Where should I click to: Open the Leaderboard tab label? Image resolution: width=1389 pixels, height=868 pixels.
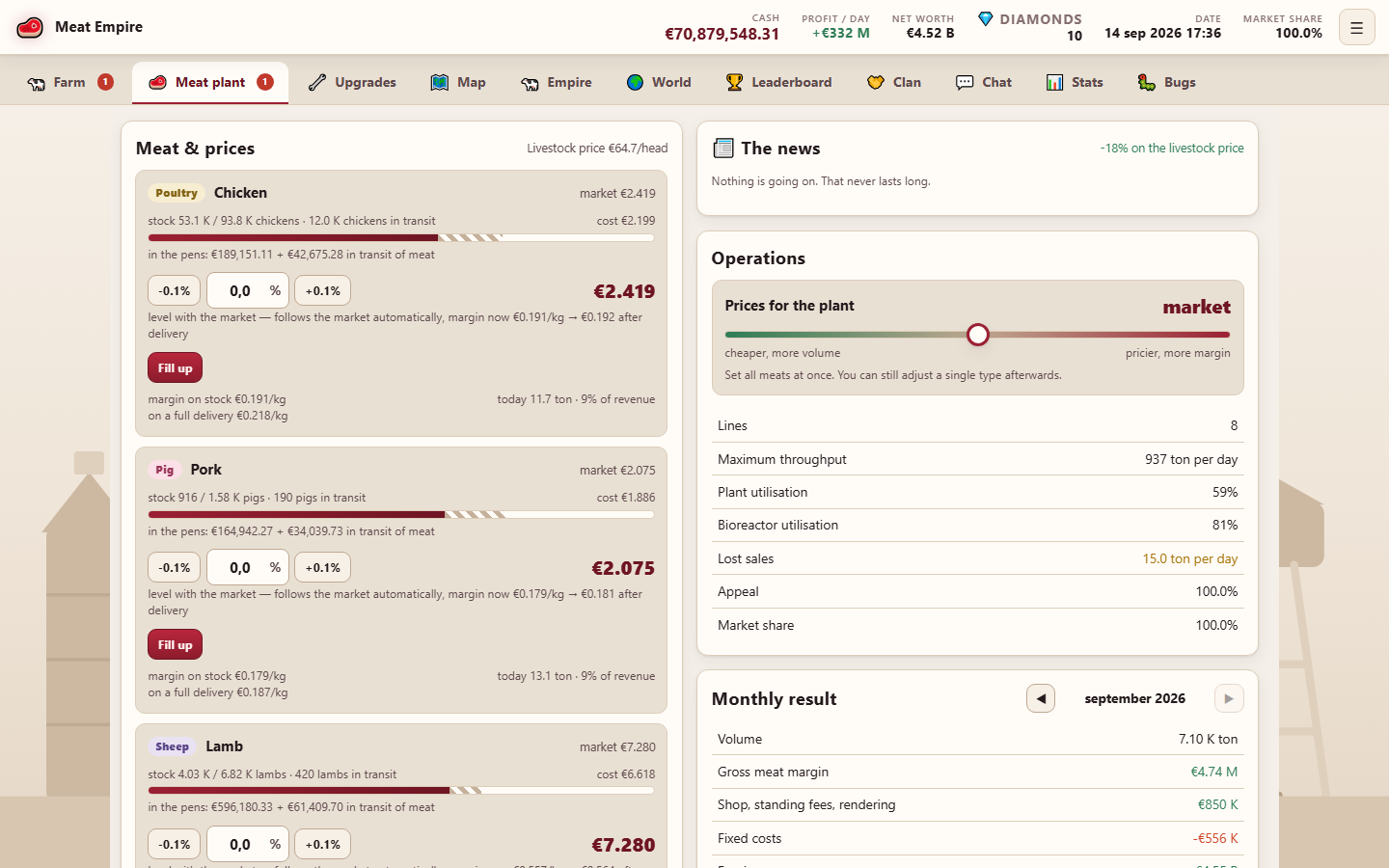[792, 83]
